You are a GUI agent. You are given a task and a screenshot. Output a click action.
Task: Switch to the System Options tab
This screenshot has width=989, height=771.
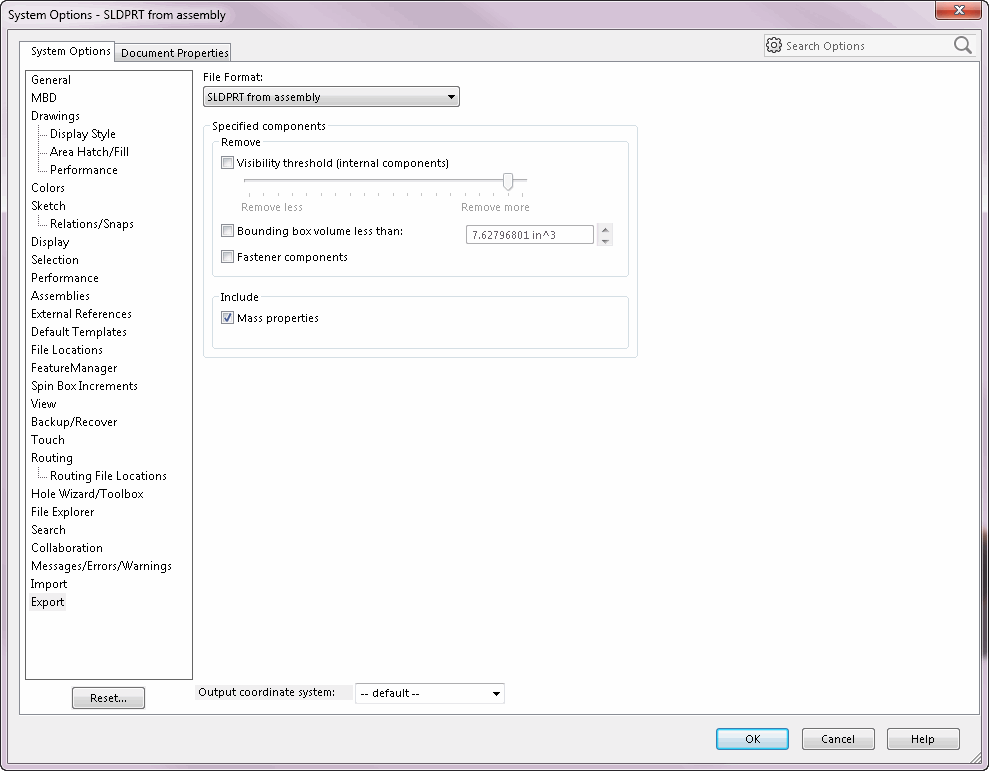67,51
